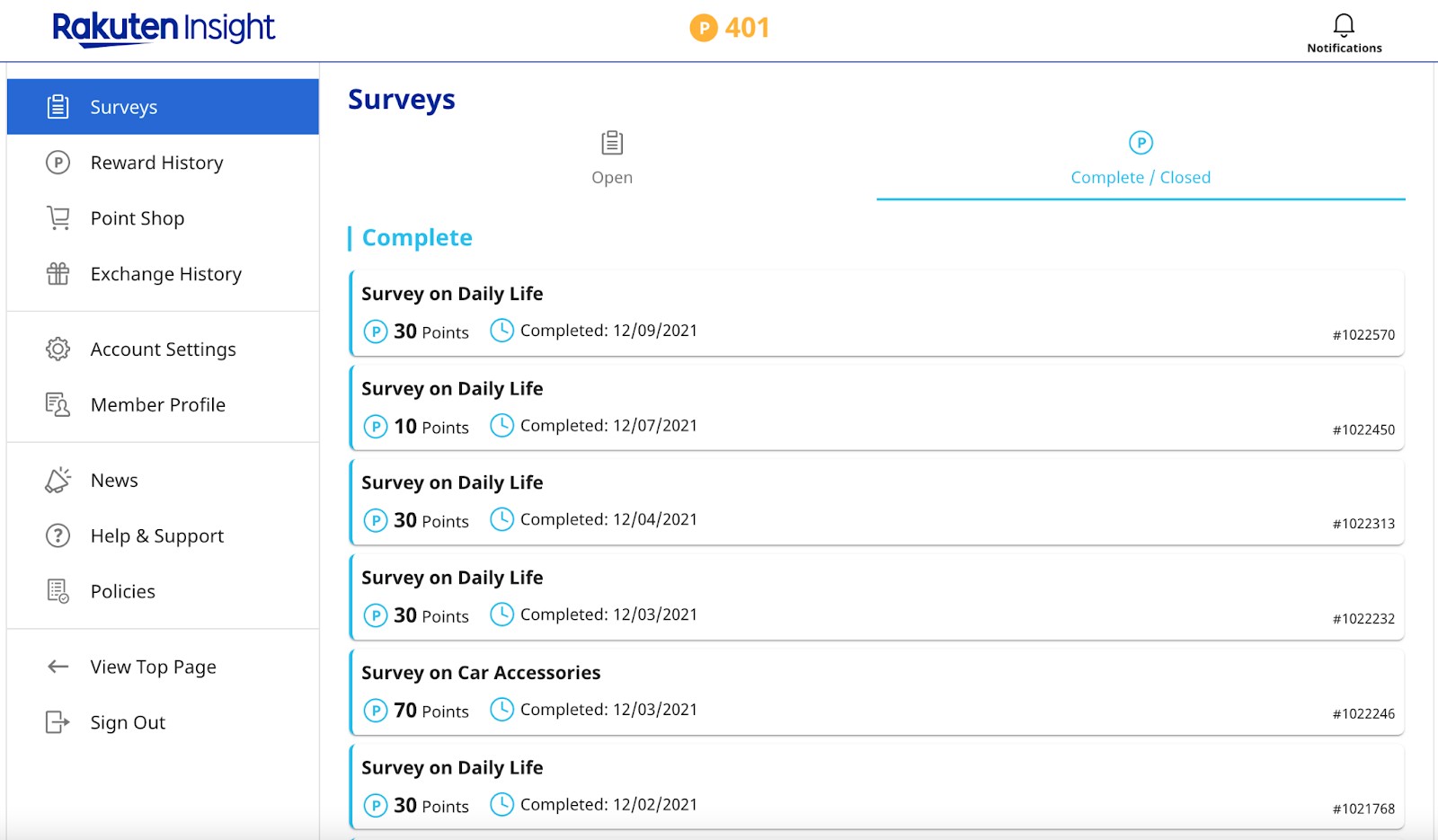Click the Help & Support question icon
Viewport: 1438px width, 840px height.
coord(58,536)
